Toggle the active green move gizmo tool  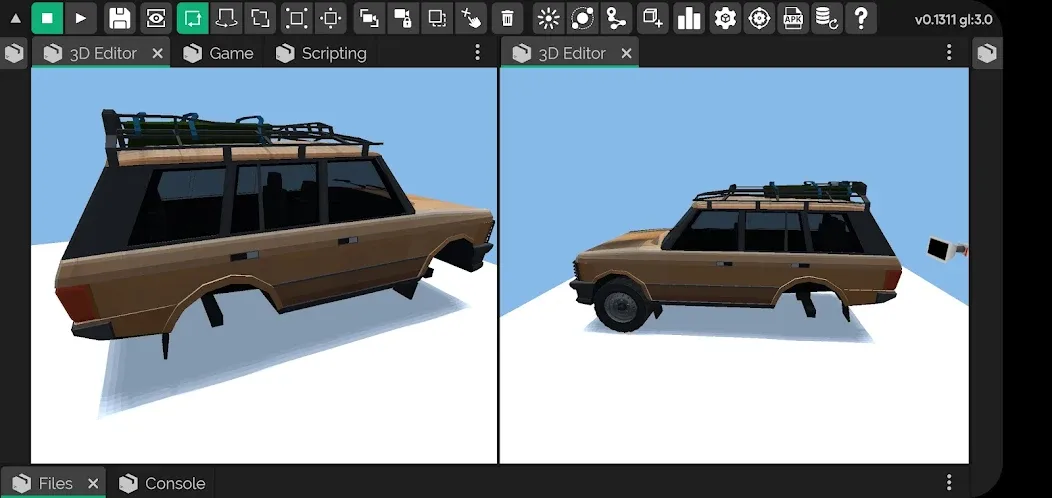coord(192,18)
